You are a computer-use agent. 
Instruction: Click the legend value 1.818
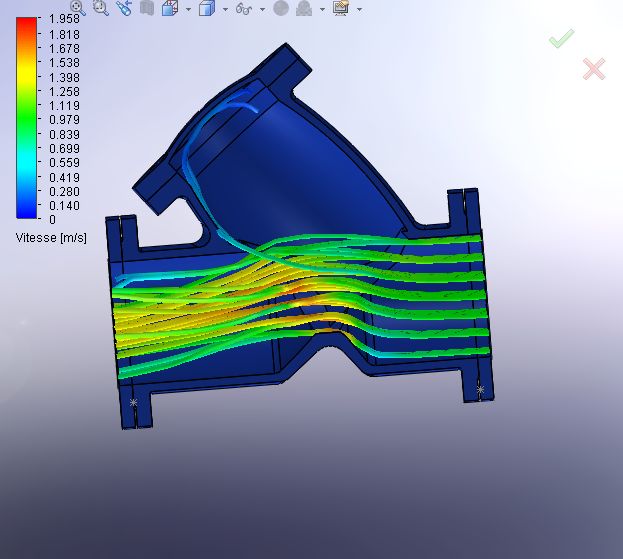pos(64,35)
